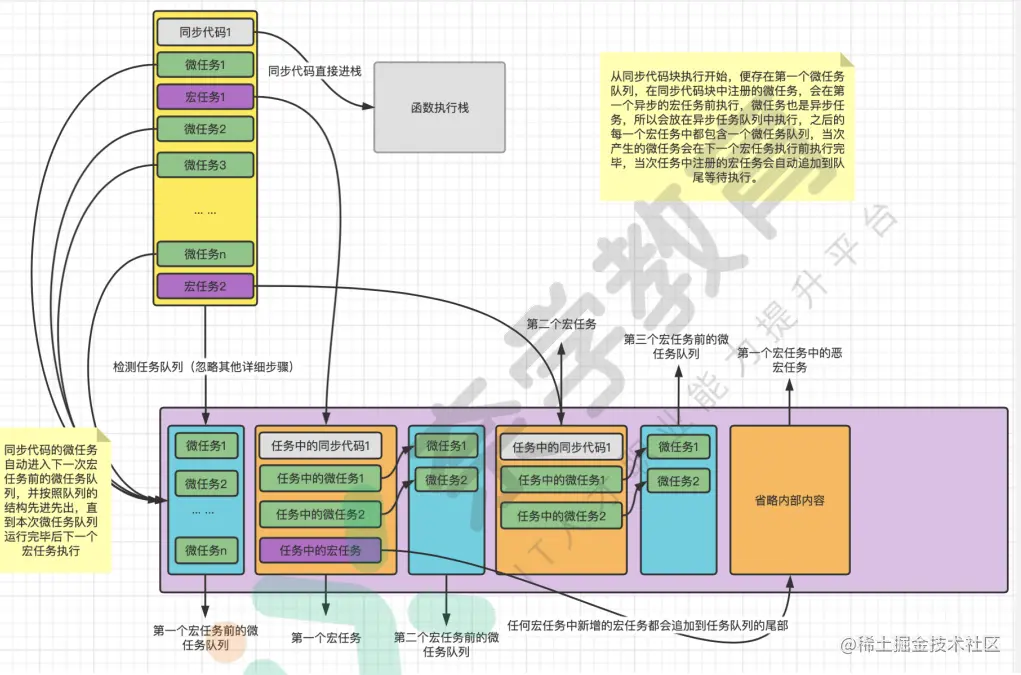Click the 任何宏任务中新增的宏任务都会追加到任务队列的尾部 caption

pyautogui.click(x=647, y=626)
